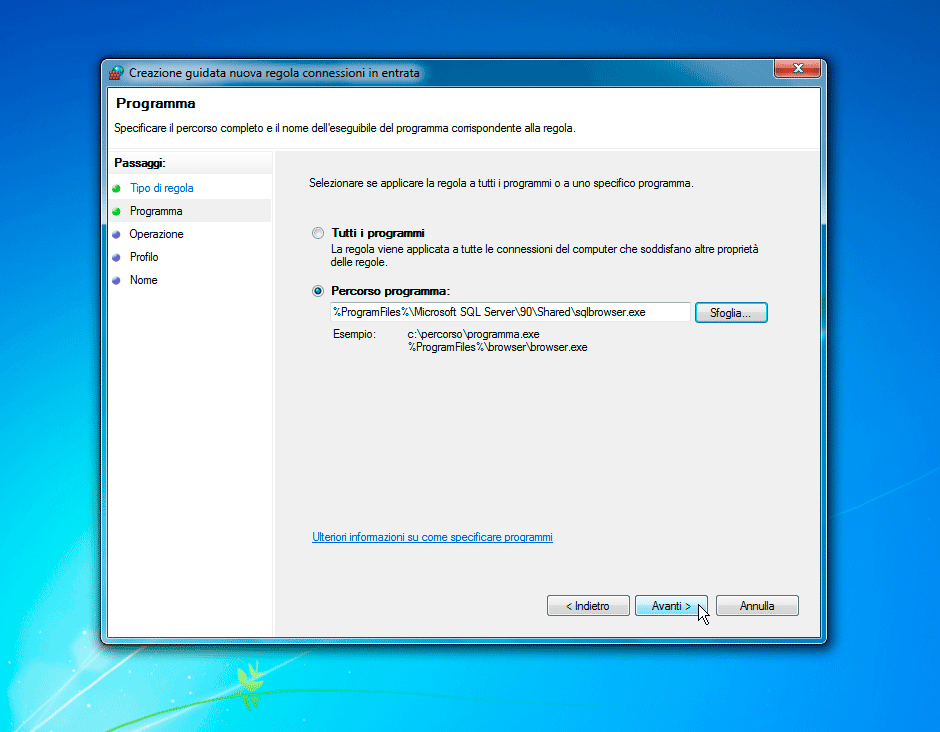Click the green bullet beside 'Programma'
This screenshot has height=732, width=940.
tap(116, 212)
